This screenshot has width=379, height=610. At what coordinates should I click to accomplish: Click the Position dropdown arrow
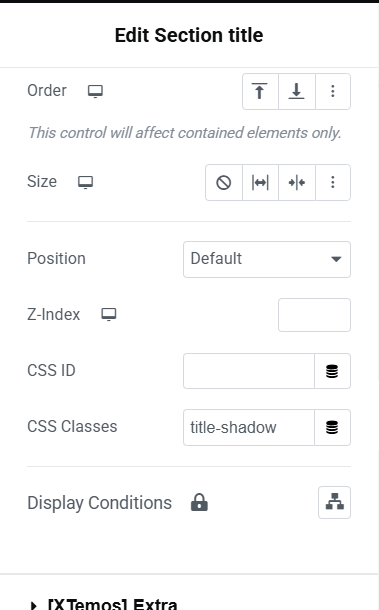point(336,259)
